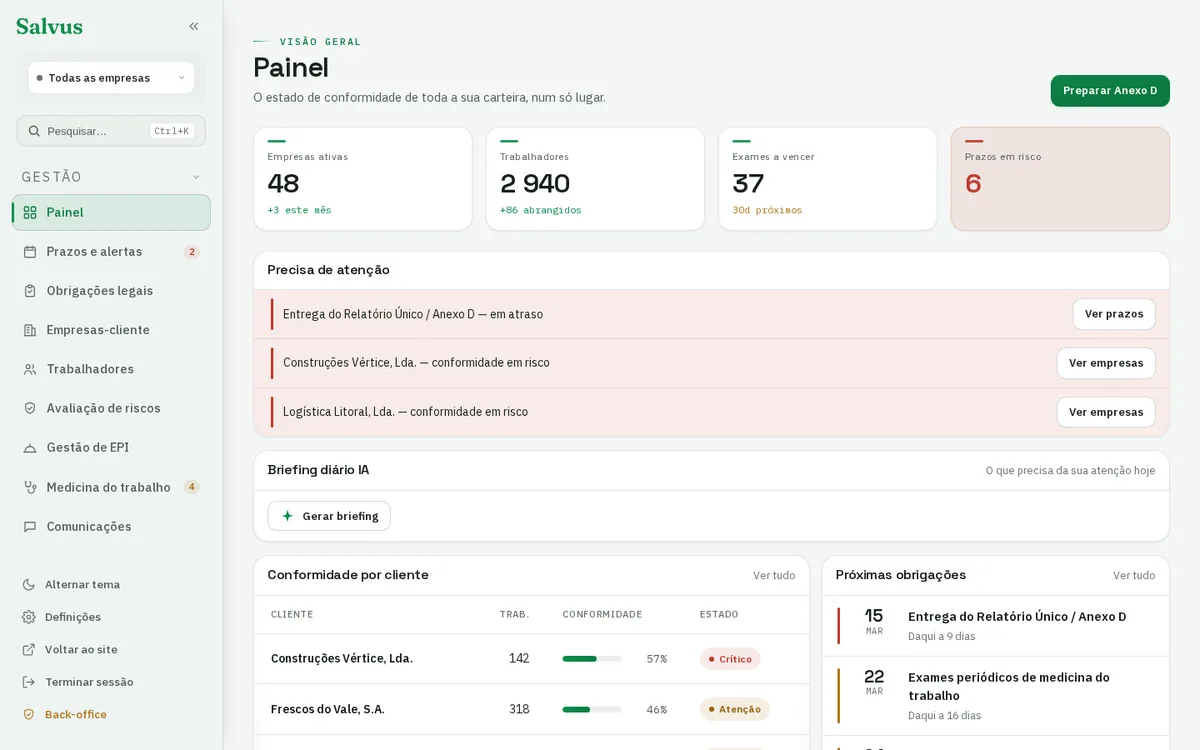Screen dimensions: 1200x750
Task: Click the Empresas-cliente building icon
Action: [30, 330]
